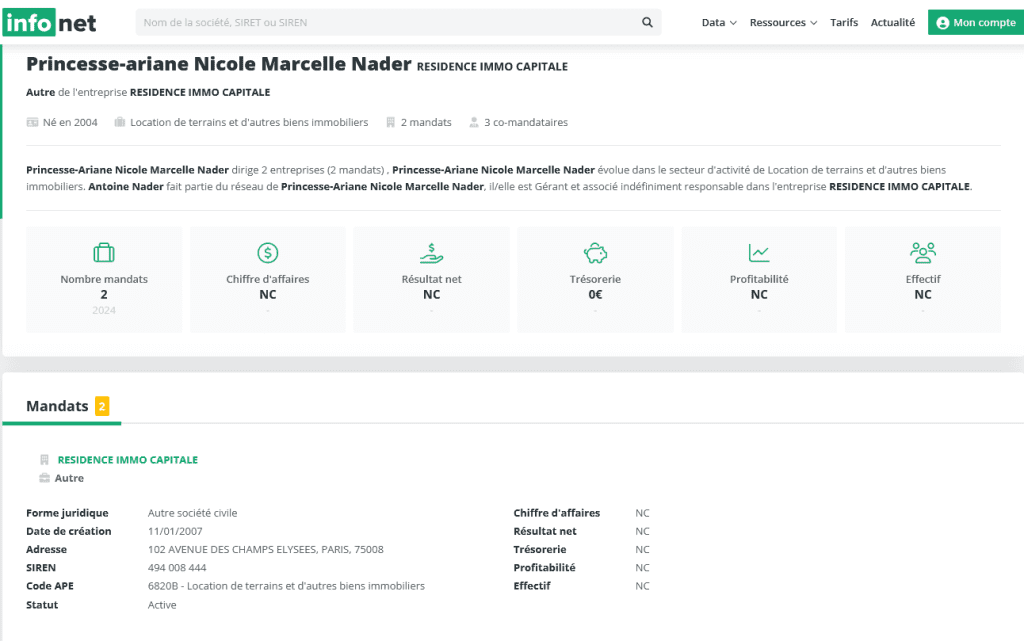
Task: Open the Actualité page
Action: 893,22
